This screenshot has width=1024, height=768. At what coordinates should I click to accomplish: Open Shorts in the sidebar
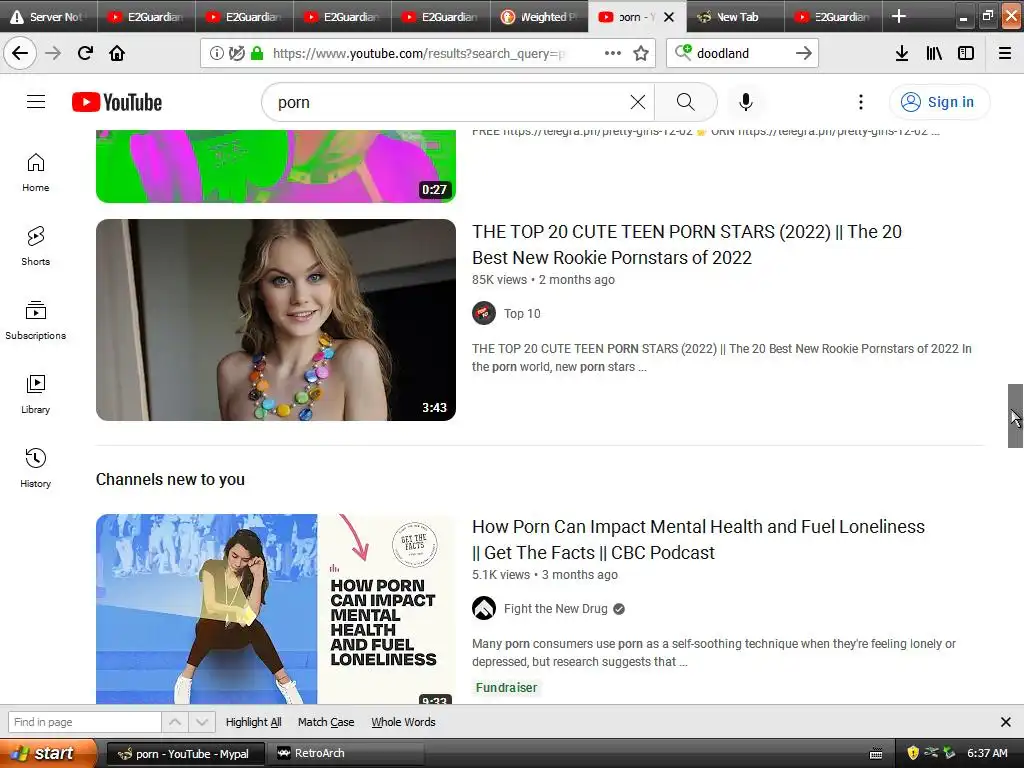pyautogui.click(x=35, y=246)
